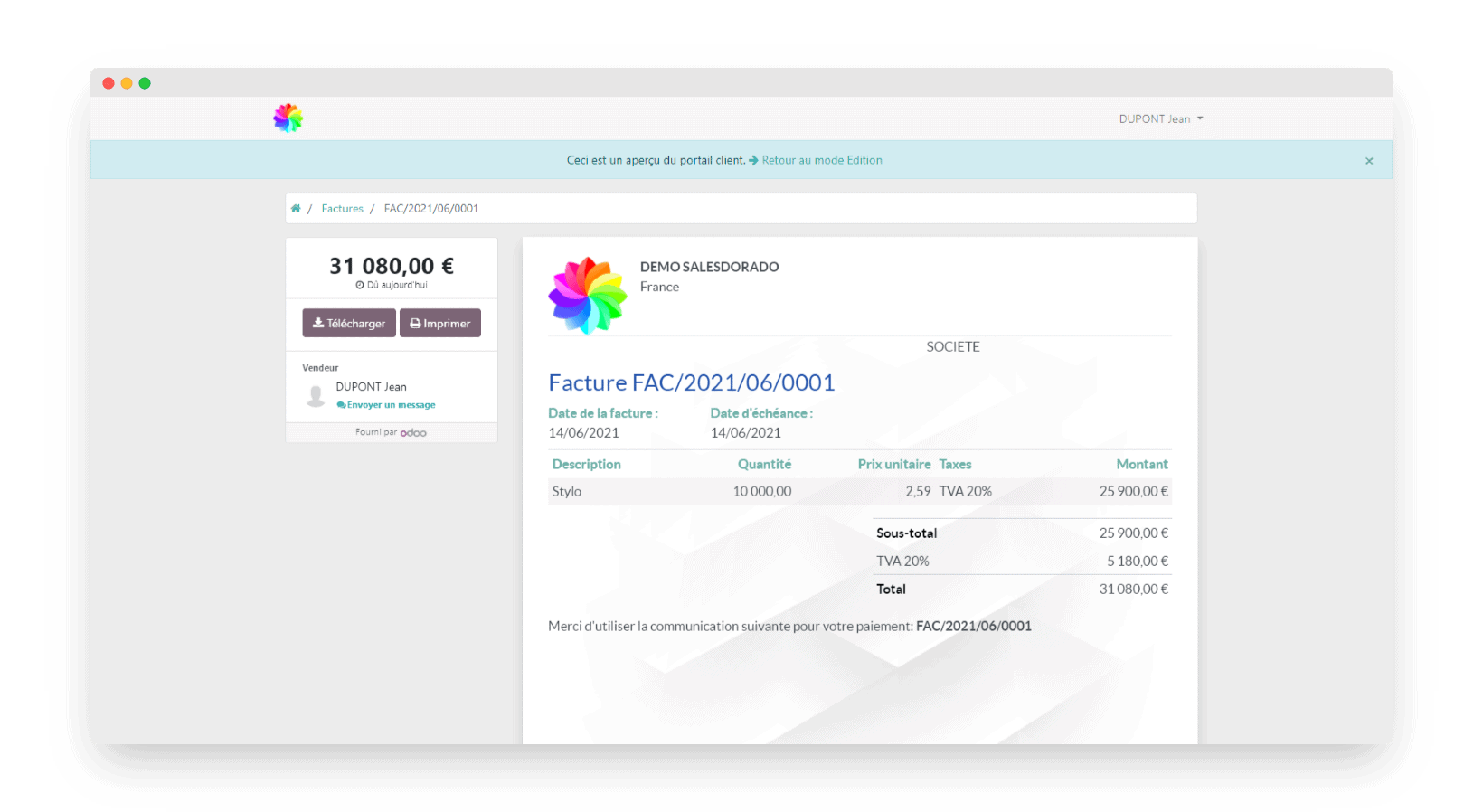This screenshot has height=812, width=1483.
Task: Open the home breadcrumb icon
Action: [x=296, y=209]
